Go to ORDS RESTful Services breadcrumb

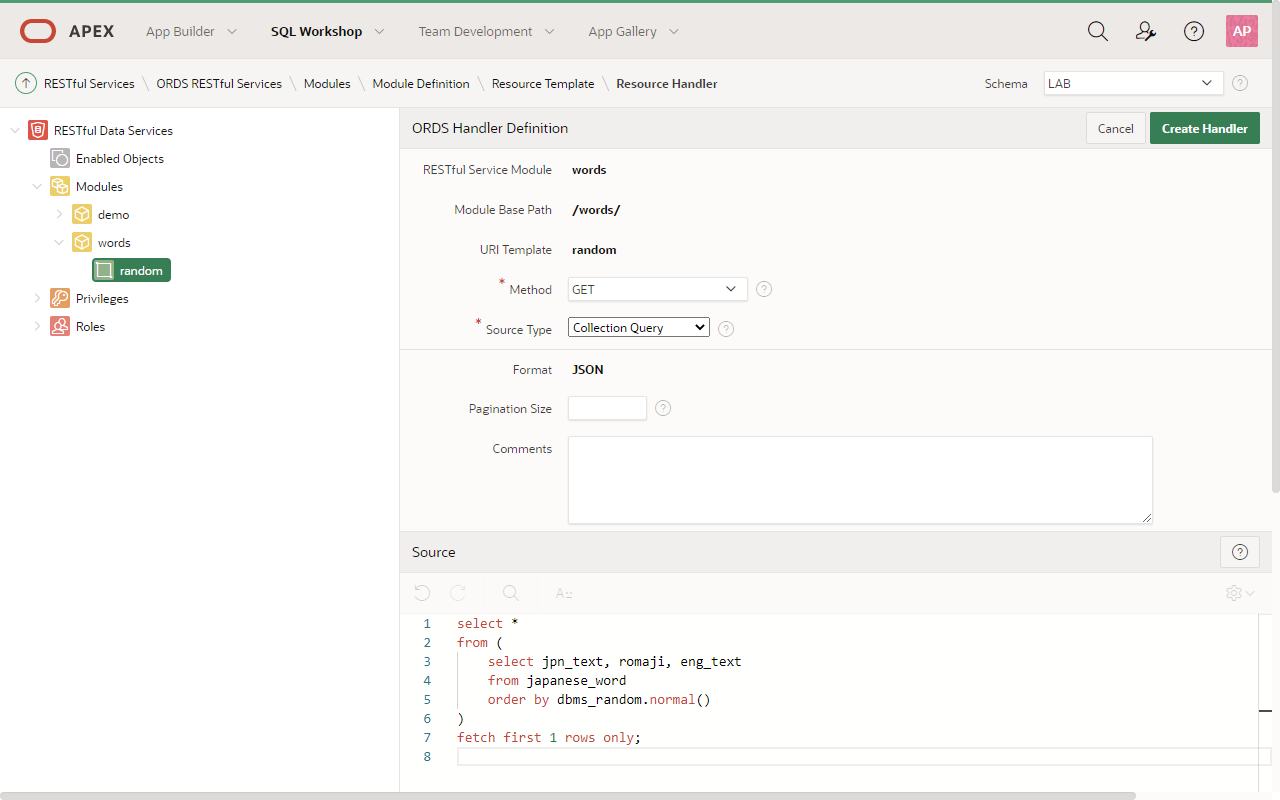(x=219, y=83)
